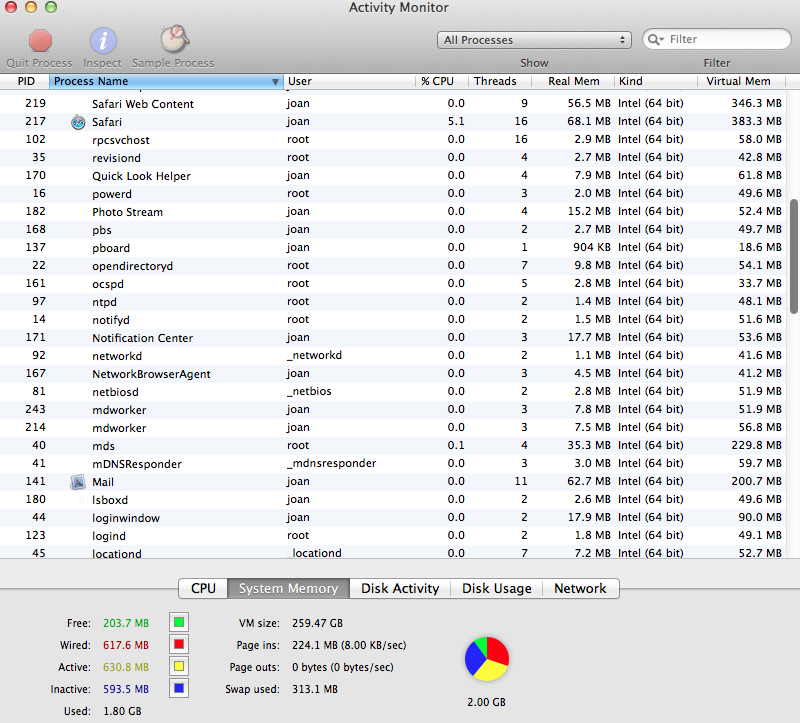
Task: Click the yellow Active memory color swatch
Action: click(x=179, y=666)
